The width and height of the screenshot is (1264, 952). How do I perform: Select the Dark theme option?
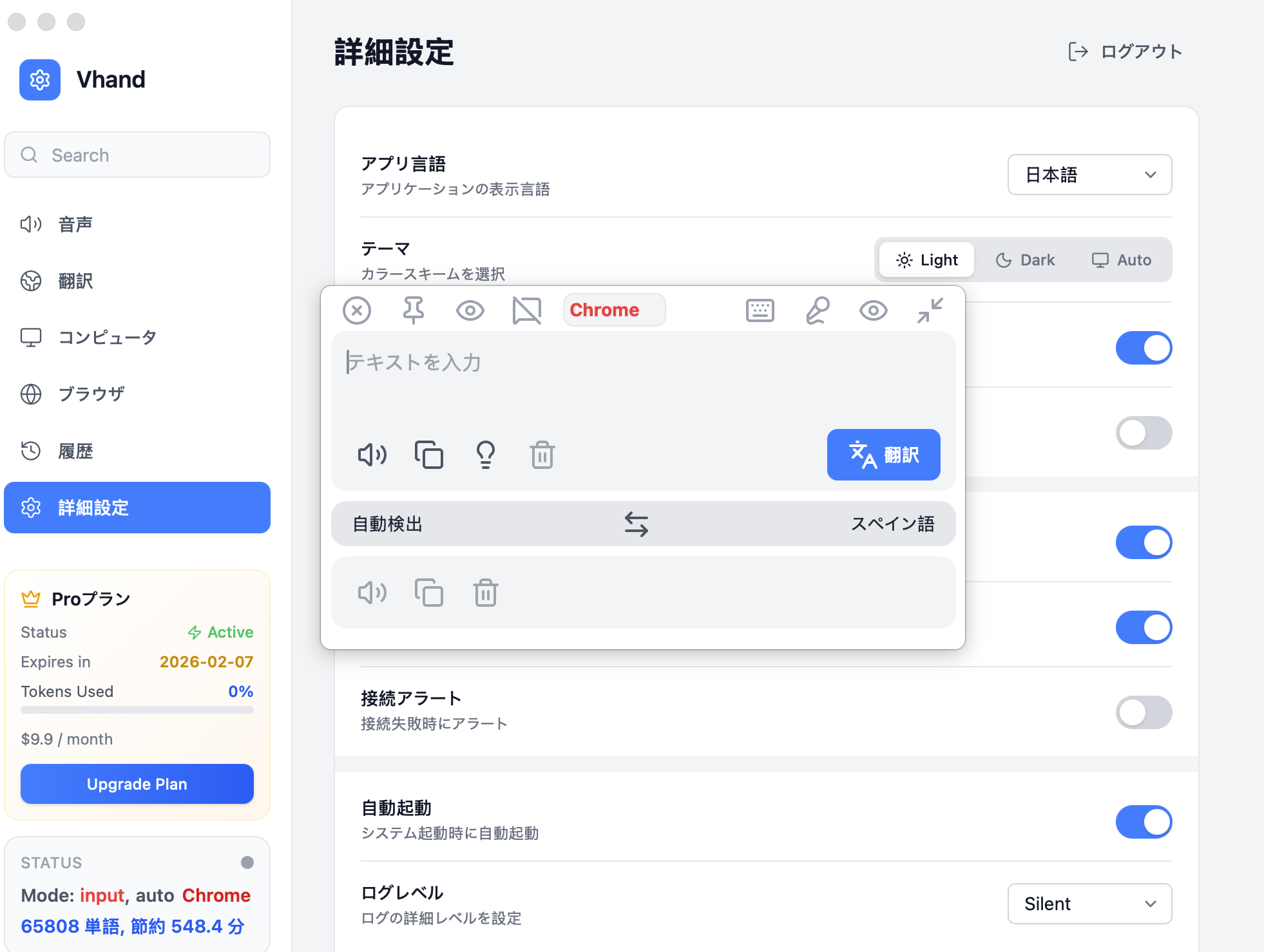click(1025, 260)
